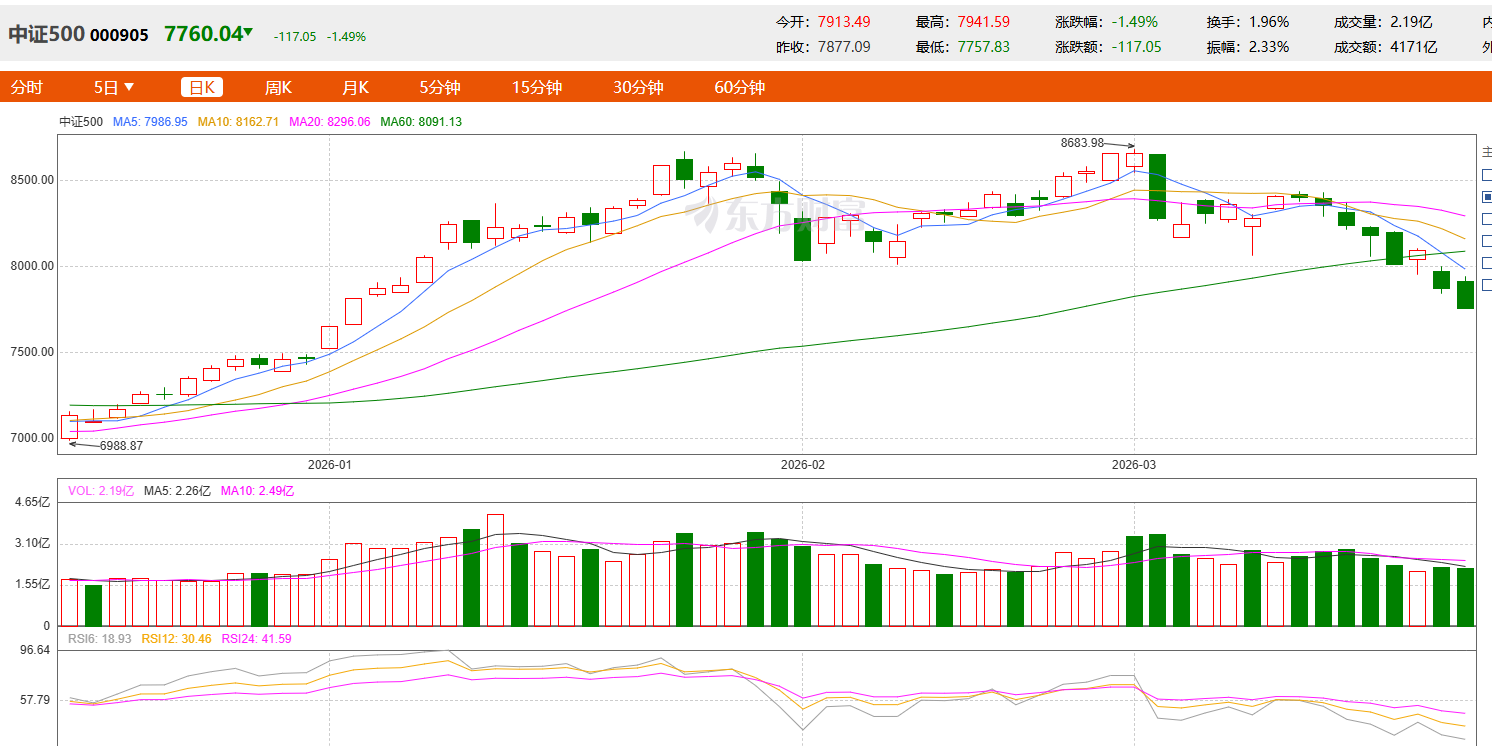1492x746 pixels.
Task: Tick the first empty checkbox under 主
Action: point(1487,175)
